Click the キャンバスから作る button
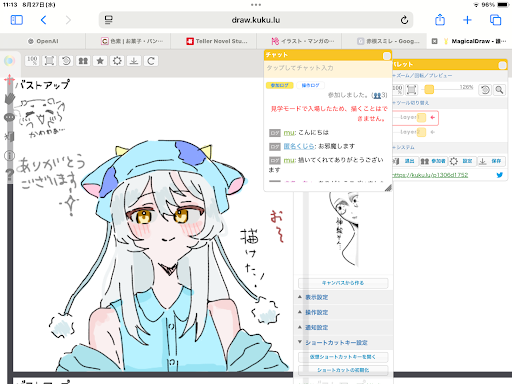The image size is (512, 384). (x=343, y=283)
